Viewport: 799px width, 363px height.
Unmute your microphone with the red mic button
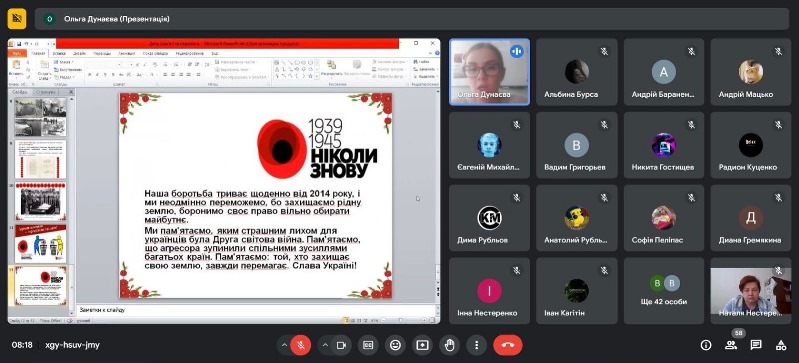pos(301,345)
